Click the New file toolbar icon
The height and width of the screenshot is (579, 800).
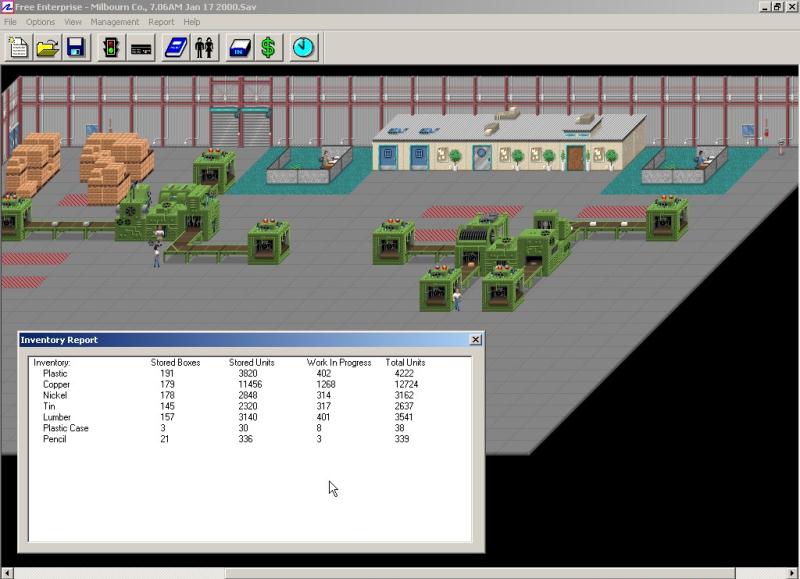click(x=18, y=47)
